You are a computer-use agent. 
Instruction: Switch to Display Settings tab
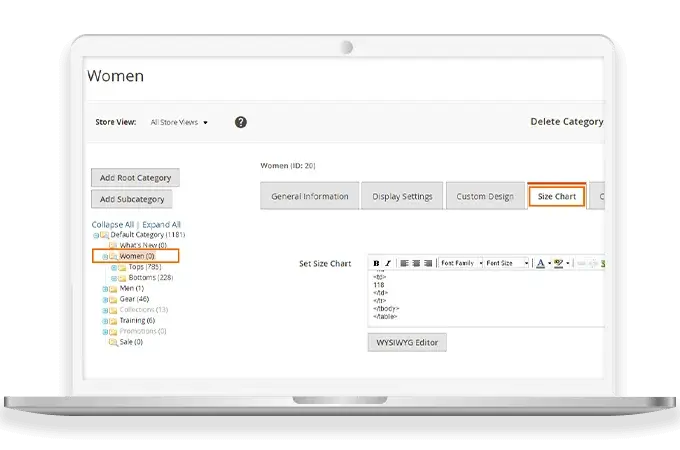tap(402, 196)
